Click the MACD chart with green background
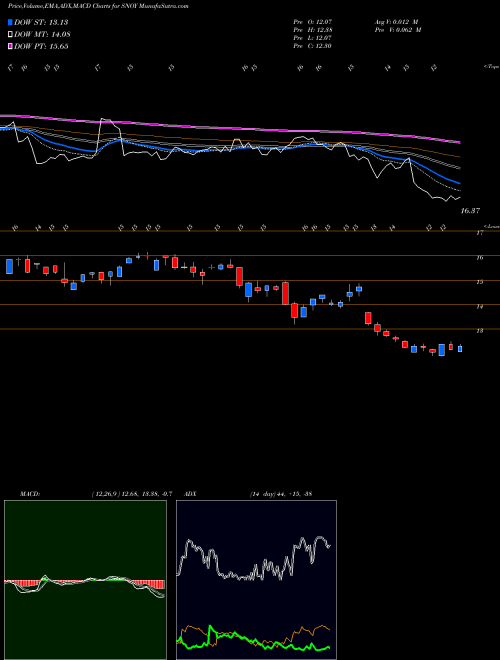Image resolution: width=500 pixels, height=660 pixels. point(85,580)
